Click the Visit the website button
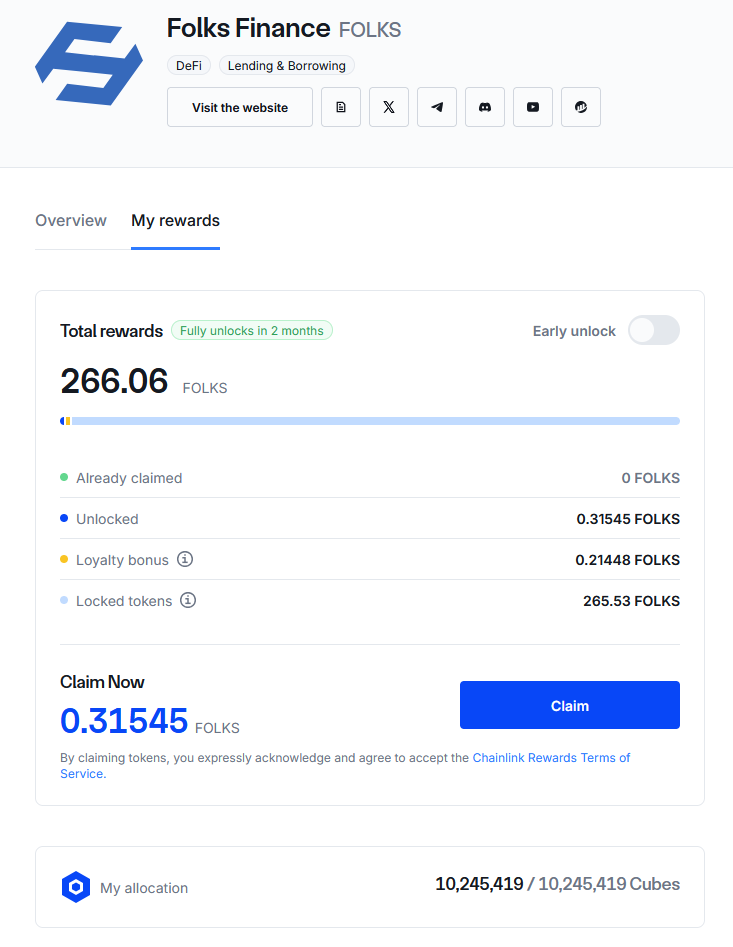Screen dimensions: 733x947 point(240,107)
